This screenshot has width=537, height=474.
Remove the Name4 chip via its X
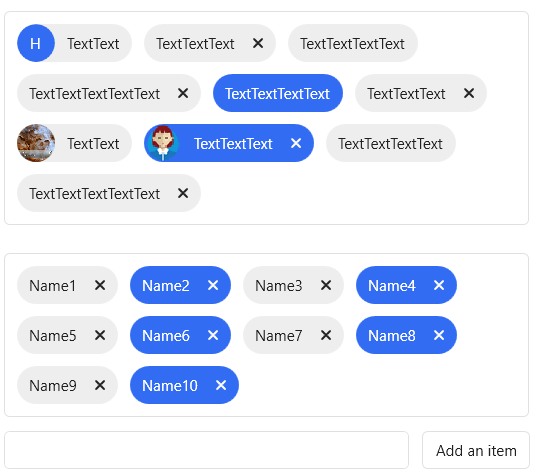tap(439, 285)
